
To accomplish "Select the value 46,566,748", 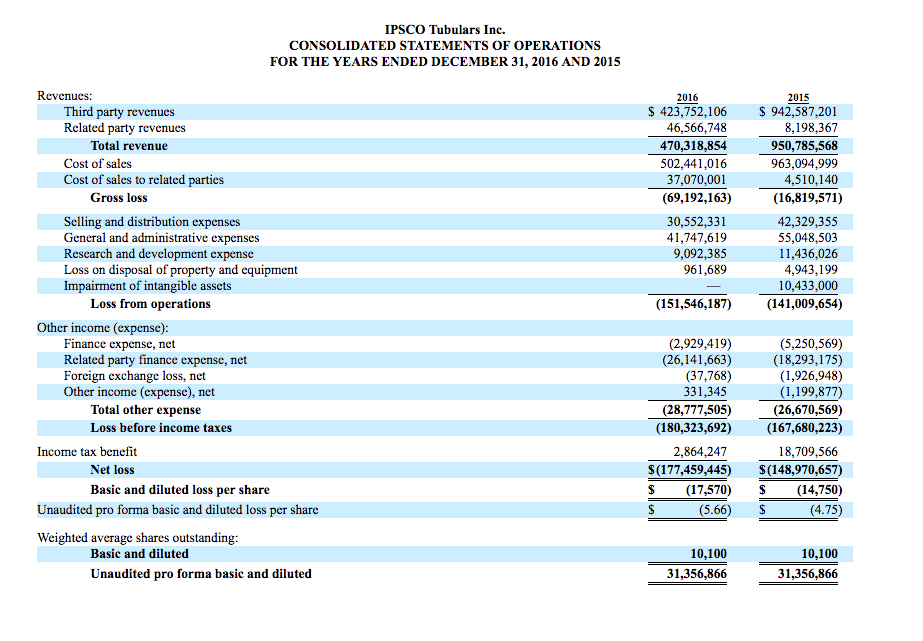I will coord(696,128).
